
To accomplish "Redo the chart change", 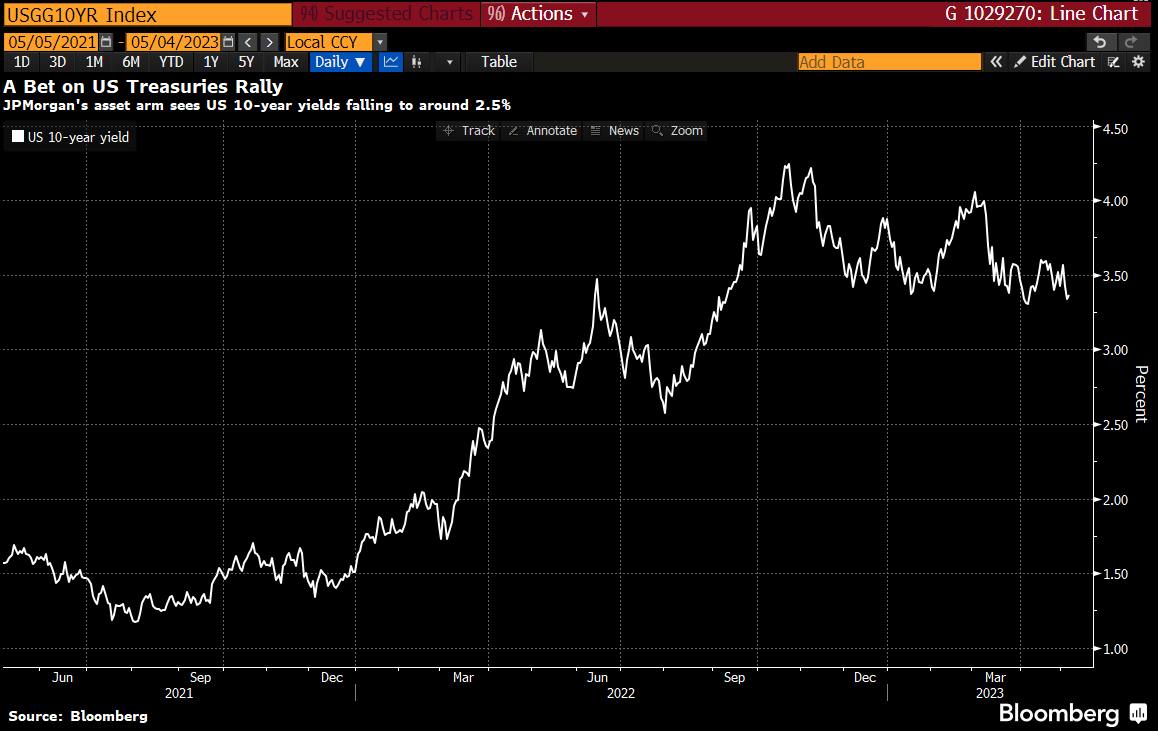I will click(x=1131, y=42).
